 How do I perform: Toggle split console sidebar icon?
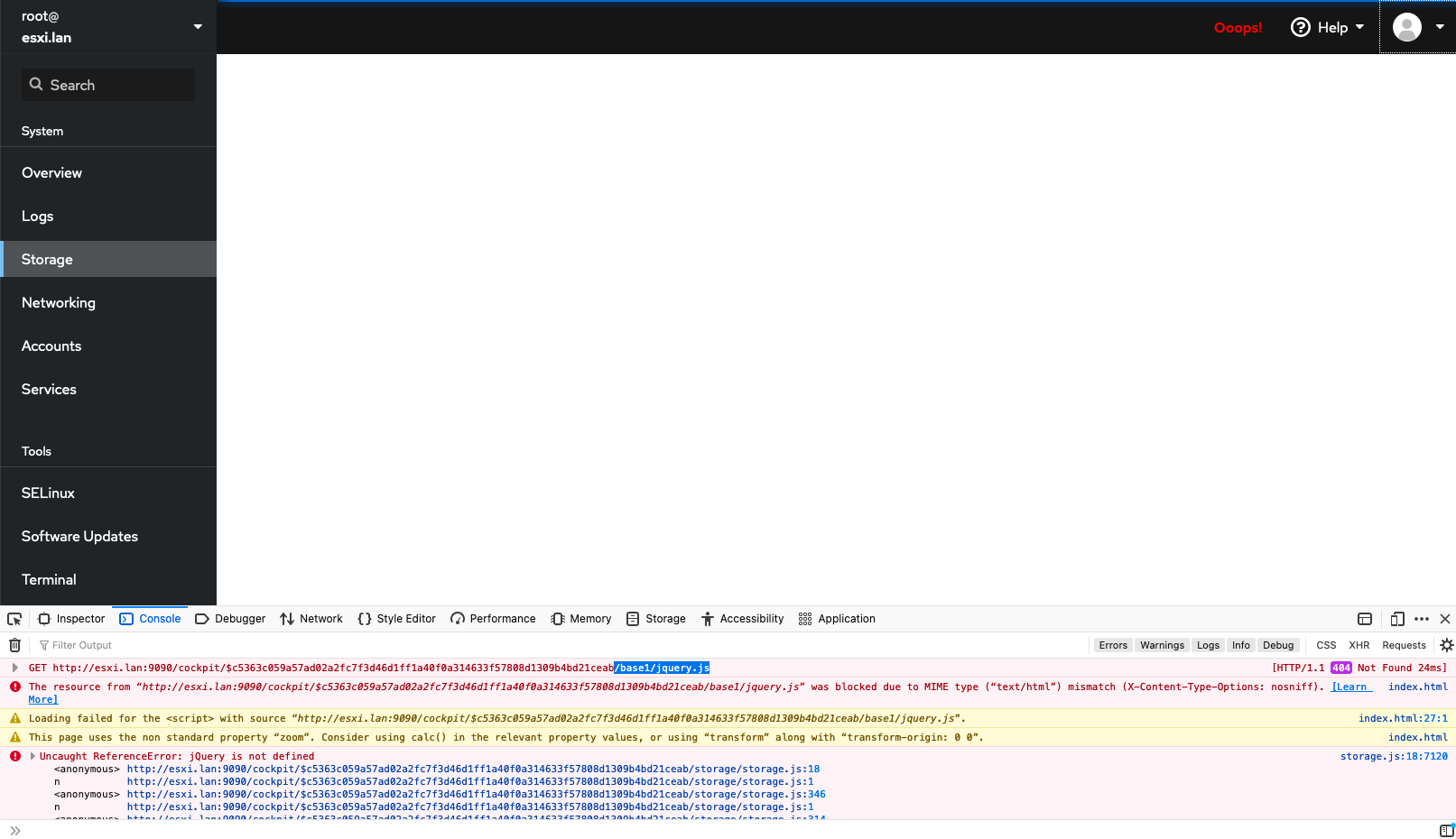point(1447,830)
